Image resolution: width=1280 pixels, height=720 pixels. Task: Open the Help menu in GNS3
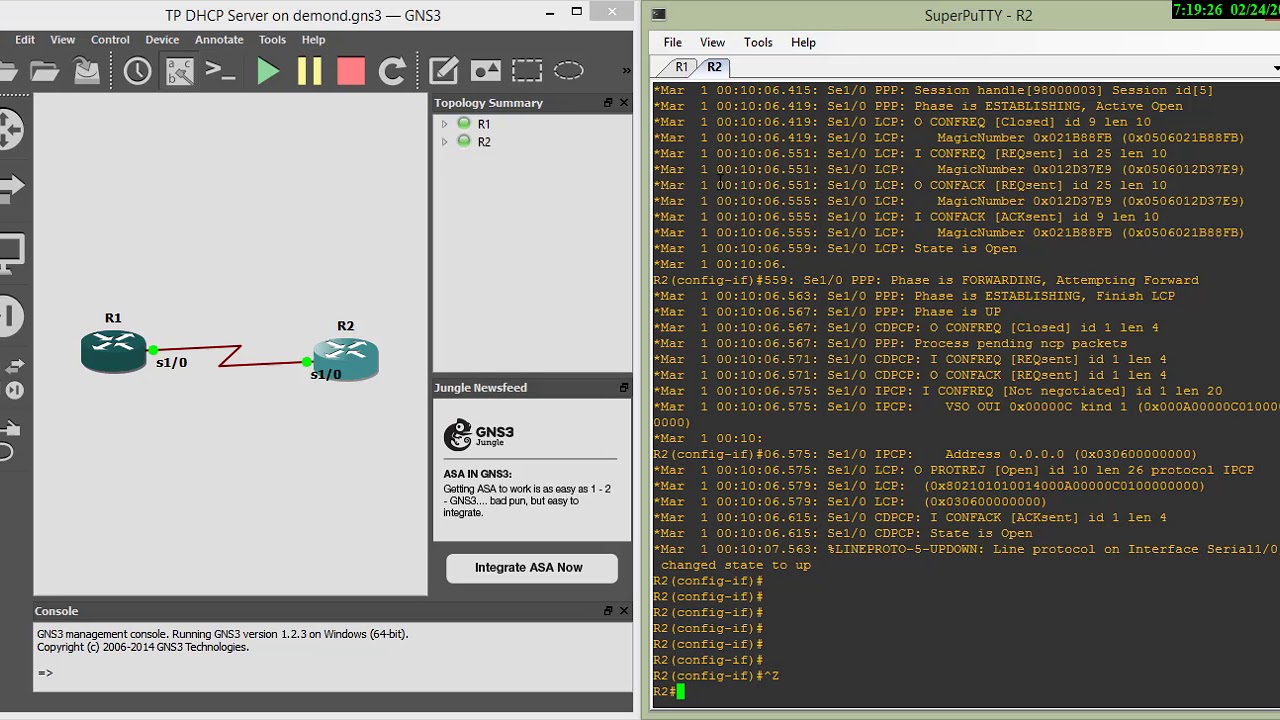[x=313, y=40]
